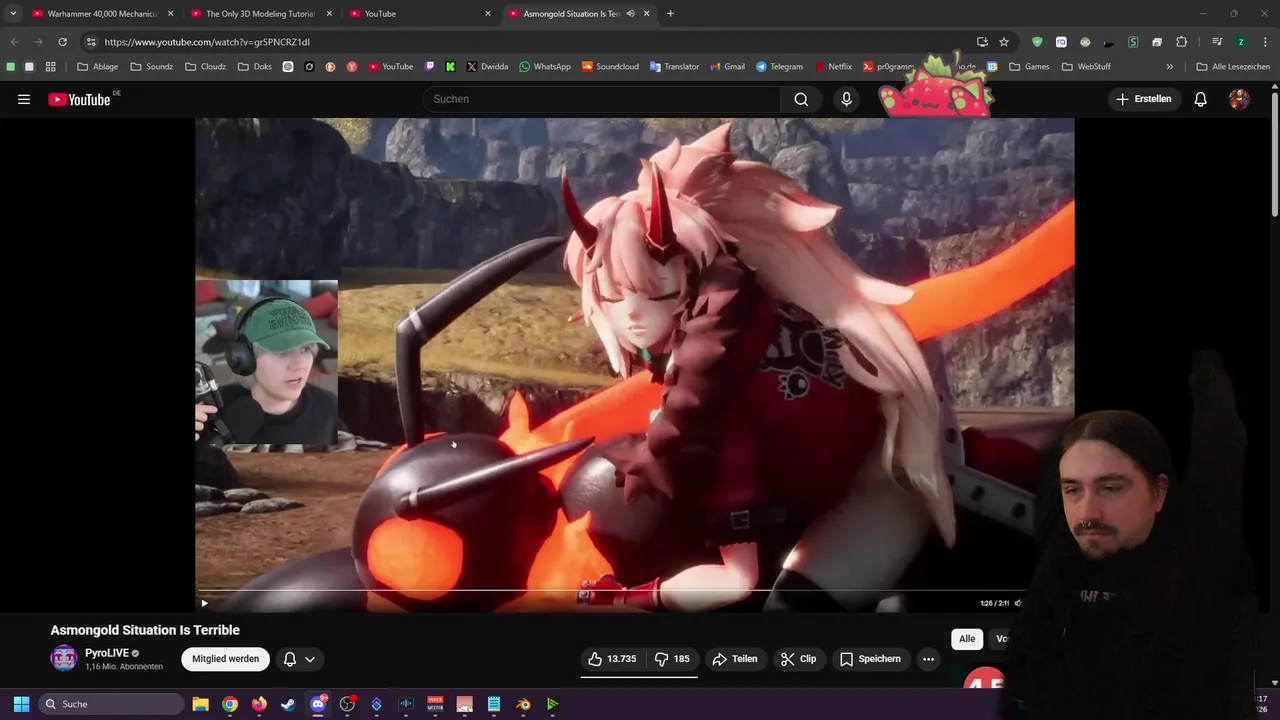Viewport: 1280px width, 720px height.
Task: Open the PyroLIVE channel avatar
Action: [64, 658]
